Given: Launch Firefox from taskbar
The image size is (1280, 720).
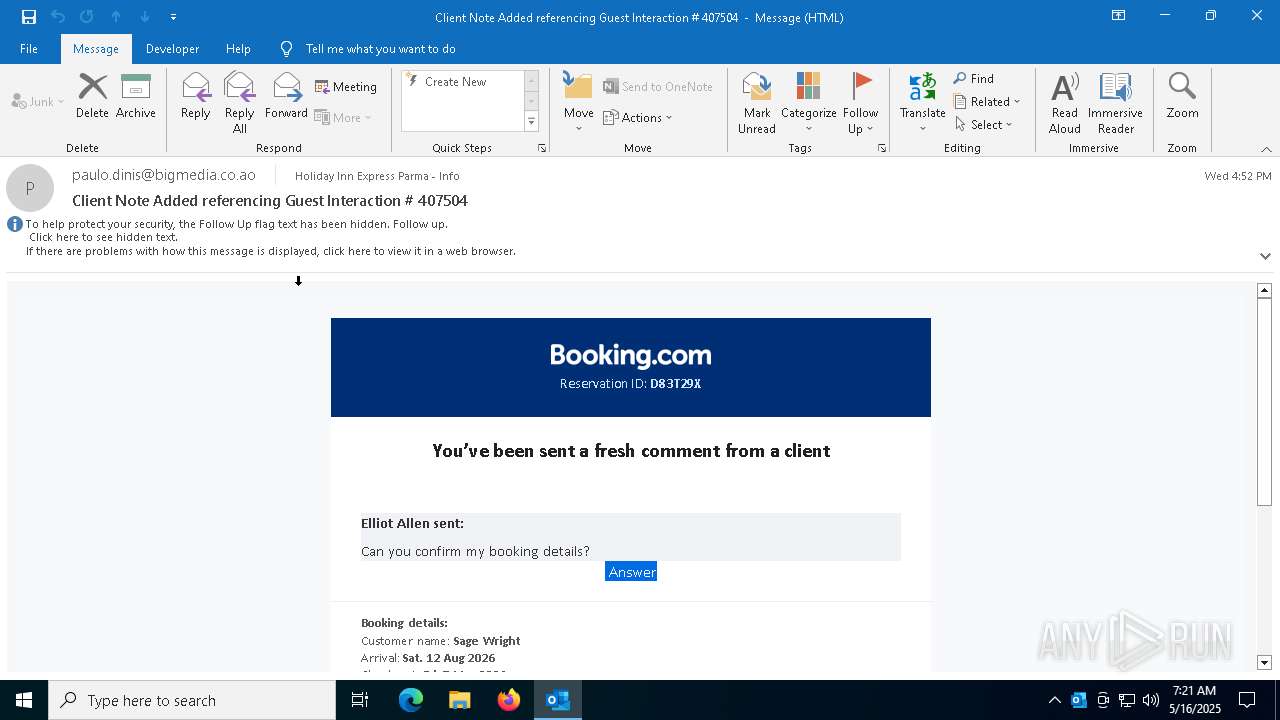Looking at the screenshot, I should pyautogui.click(x=509, y=700).
